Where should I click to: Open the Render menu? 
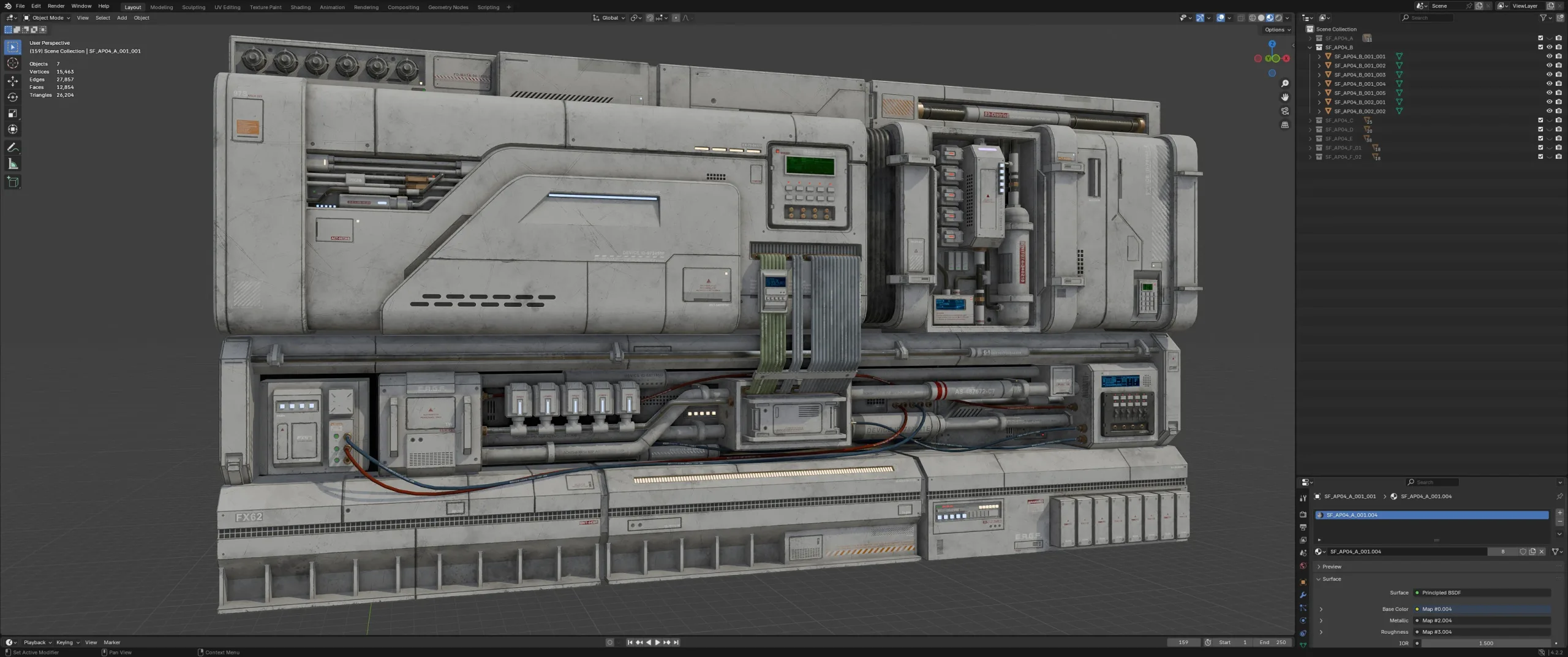(56, 6)
